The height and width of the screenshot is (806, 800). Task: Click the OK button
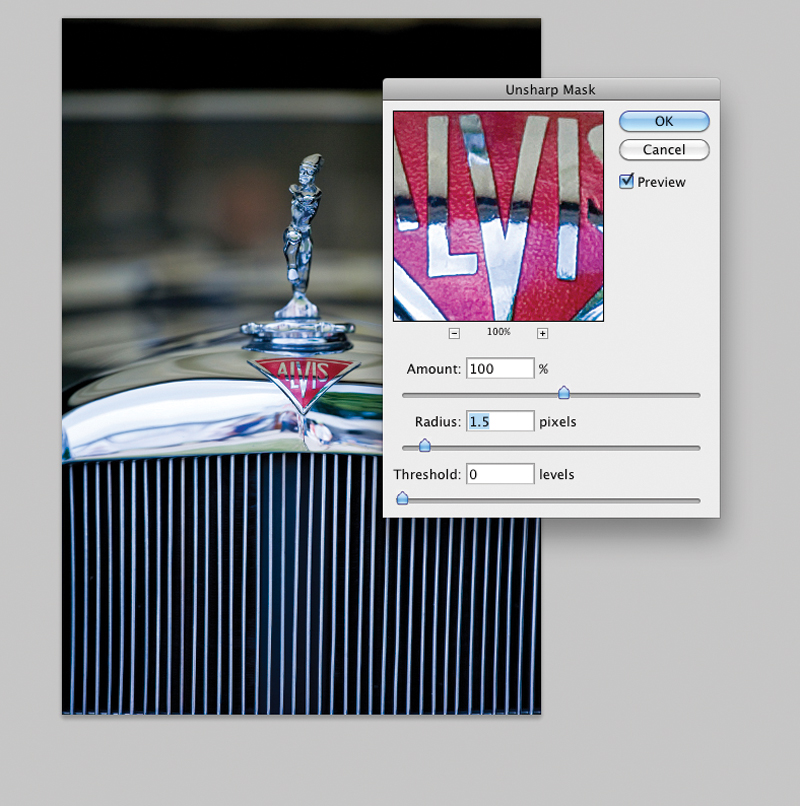click(664, 121)
